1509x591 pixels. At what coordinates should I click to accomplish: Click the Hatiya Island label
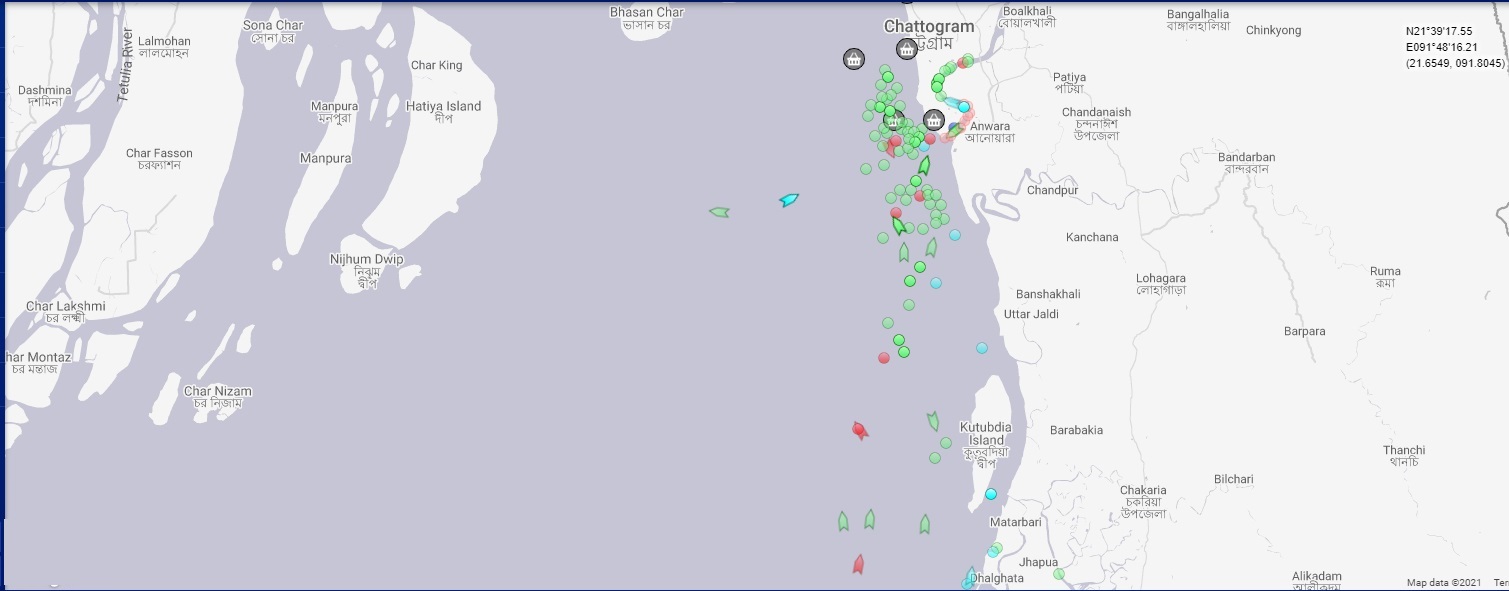tap(443, 106)
